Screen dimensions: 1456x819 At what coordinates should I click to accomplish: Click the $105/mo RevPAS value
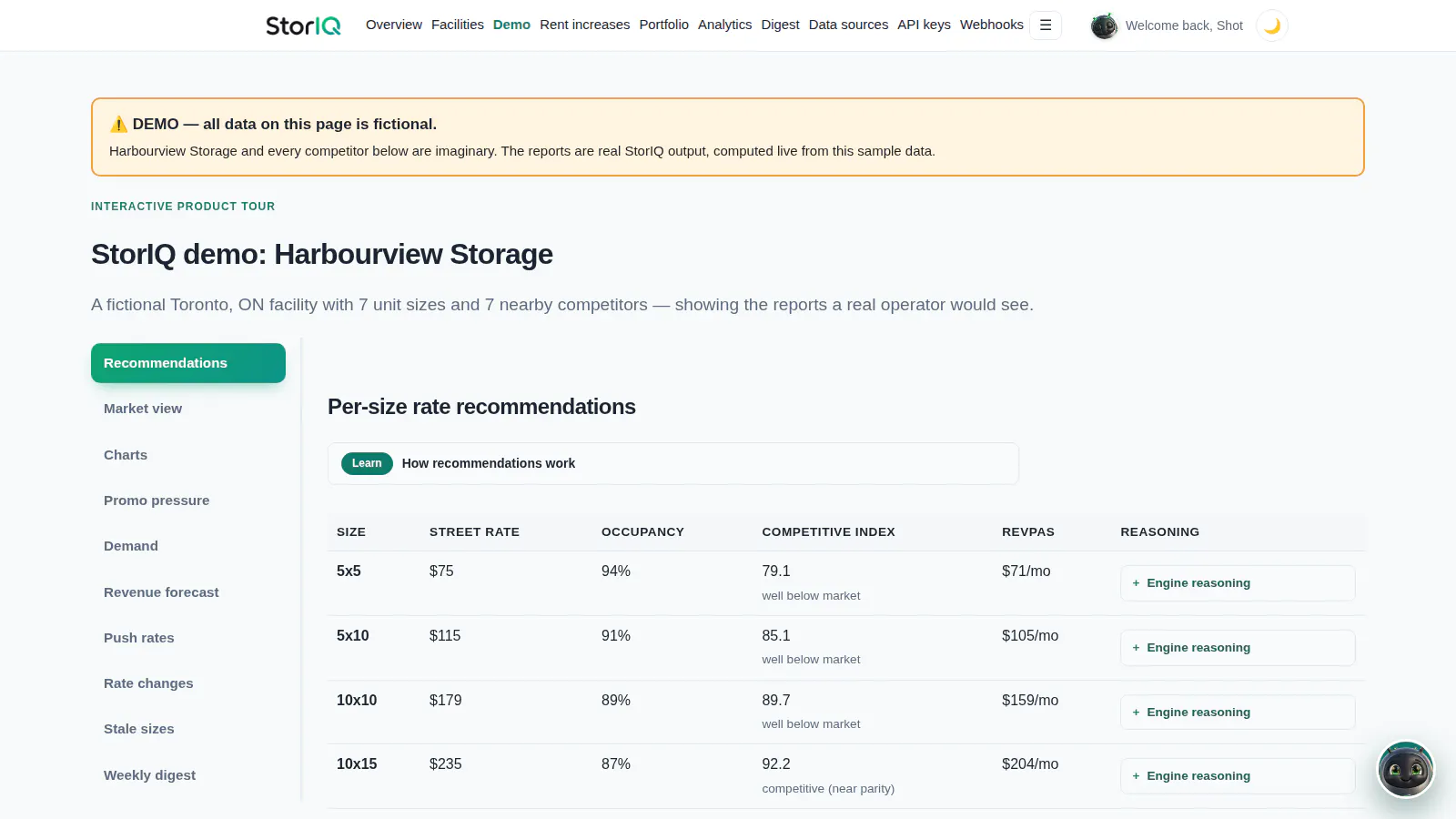[1030, 636]
